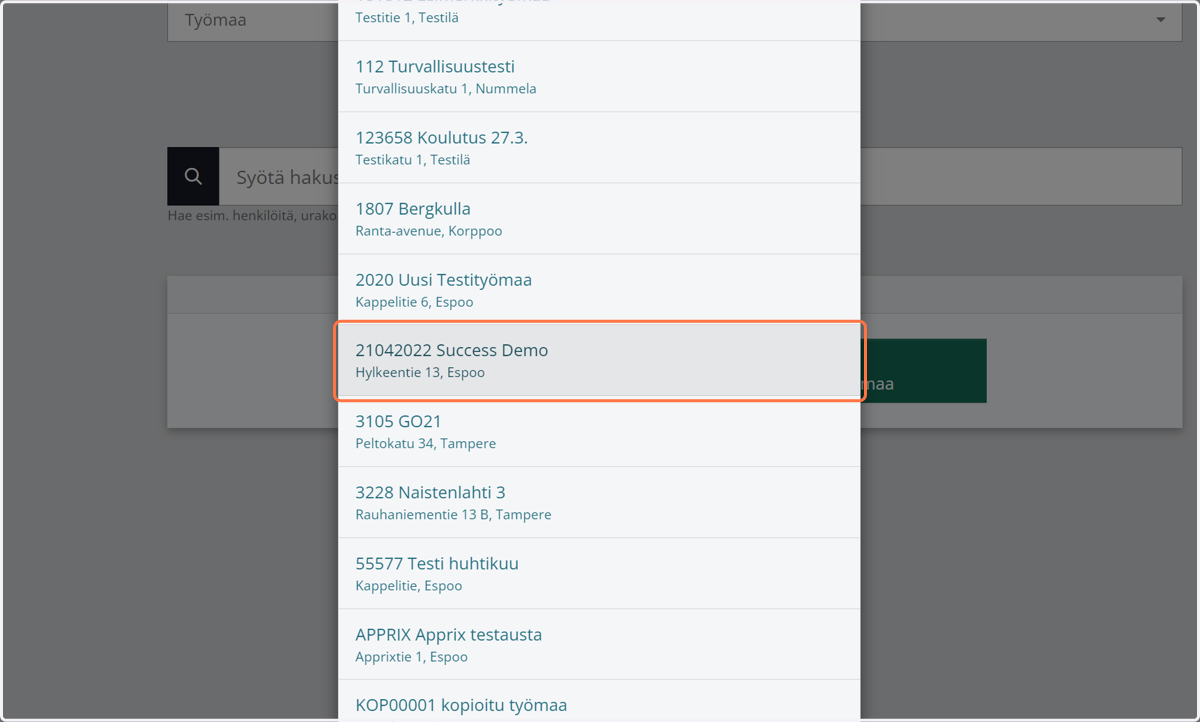The height and width of the screenshot is (722, 1200).
Task: Open the Työmaa dropdown arrow
Action: click(x=1161, y=20)
